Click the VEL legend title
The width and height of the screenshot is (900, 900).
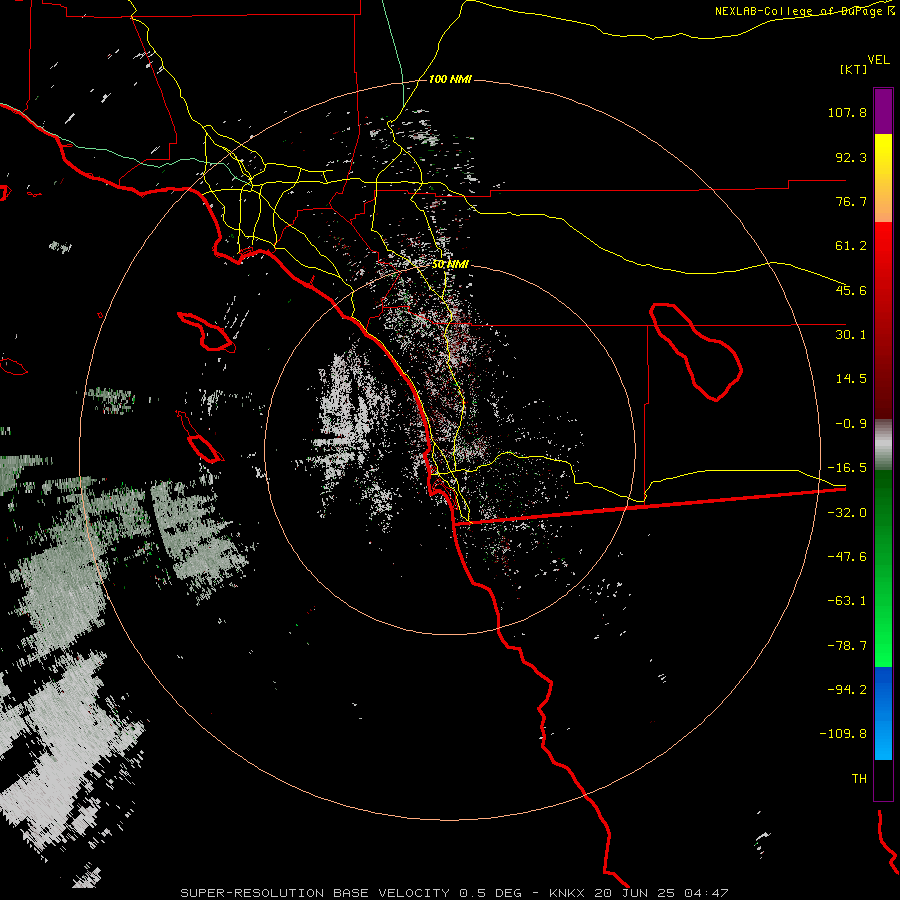pos(878,60)
